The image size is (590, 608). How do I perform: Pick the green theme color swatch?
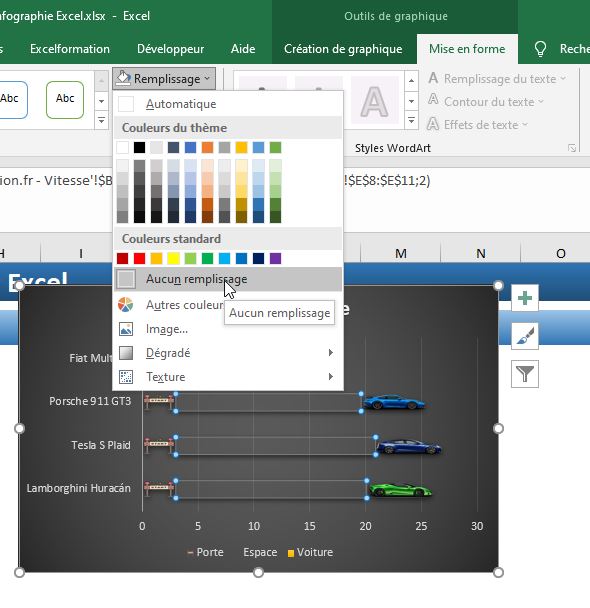[276, 147]
